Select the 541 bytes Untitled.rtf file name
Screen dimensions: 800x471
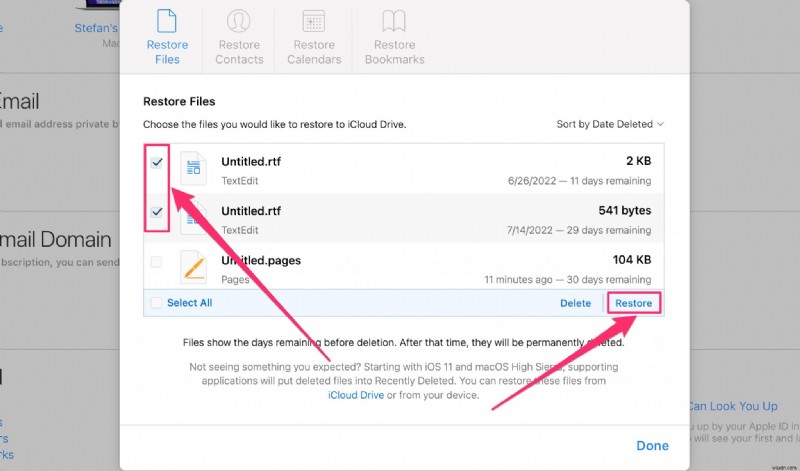251,211
